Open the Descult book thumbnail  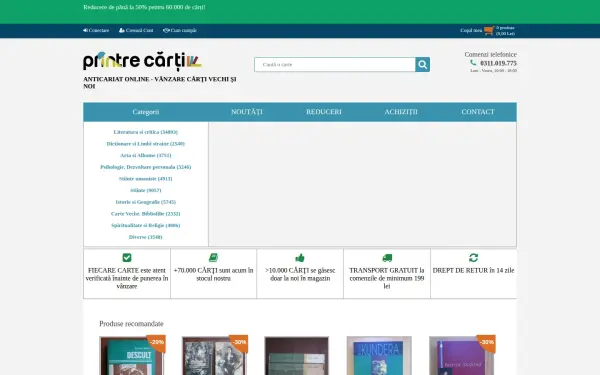pyautogui.click(x=132, y=355)
